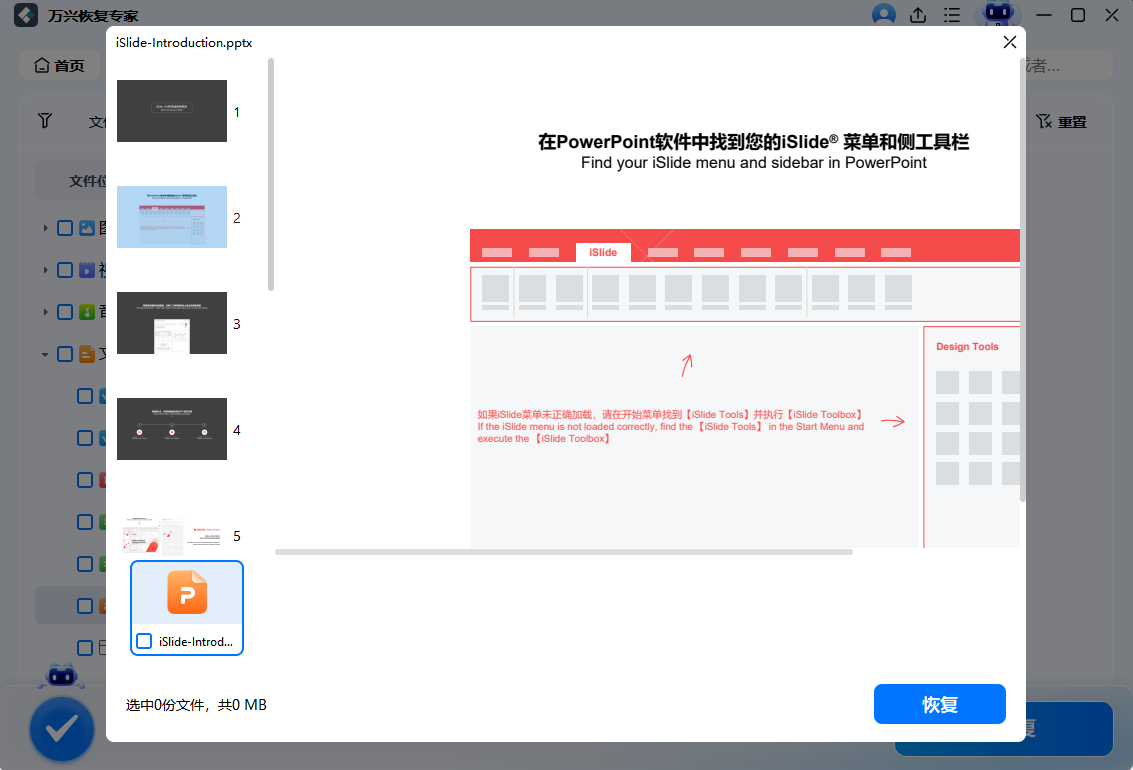Click the AI robot assistant icon in title bar
This screenshot has height=770, width=1133.
pyautogui.click(x=999, y=15)
